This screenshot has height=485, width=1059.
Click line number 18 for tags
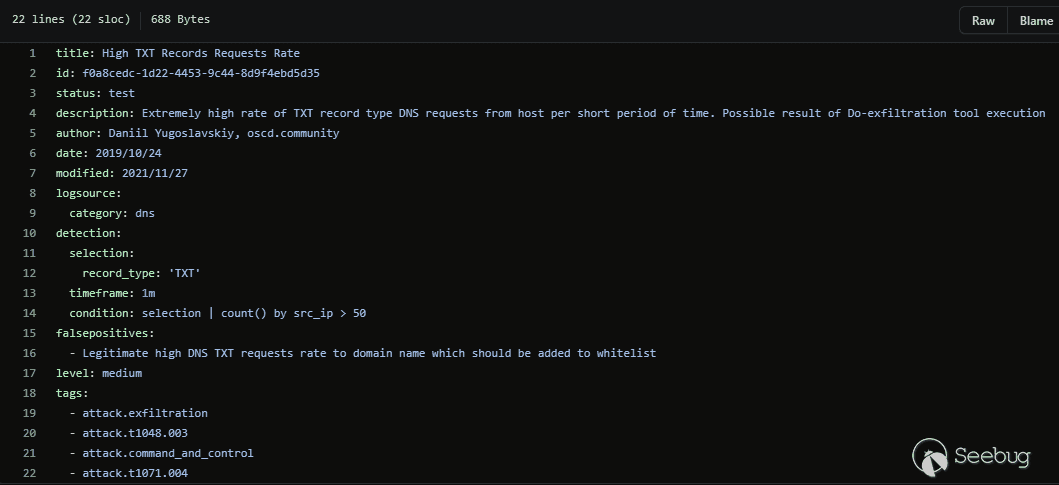click(30, 393)
